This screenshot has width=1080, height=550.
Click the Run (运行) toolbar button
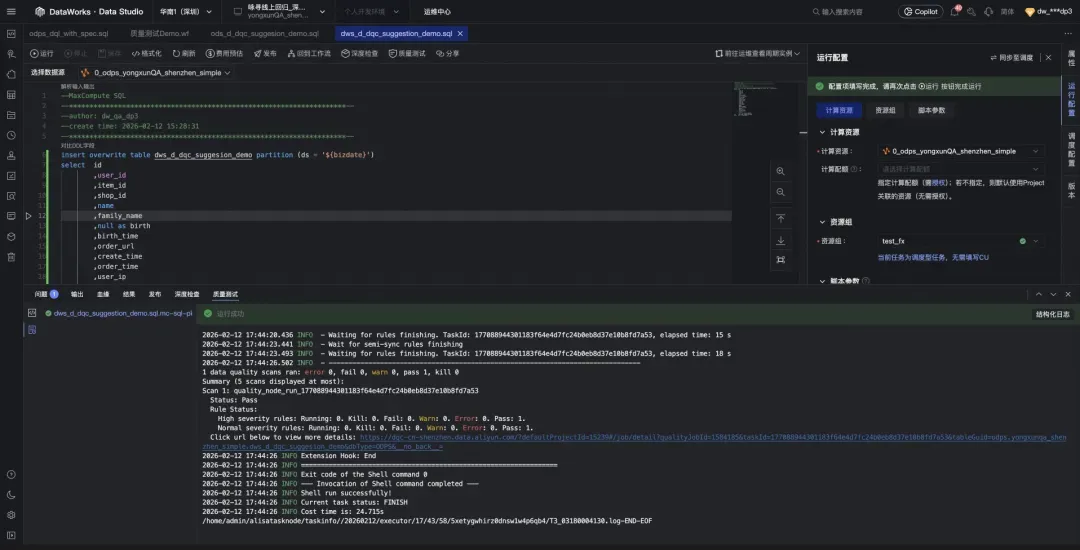pyautogui.click(x=41, y=53)
